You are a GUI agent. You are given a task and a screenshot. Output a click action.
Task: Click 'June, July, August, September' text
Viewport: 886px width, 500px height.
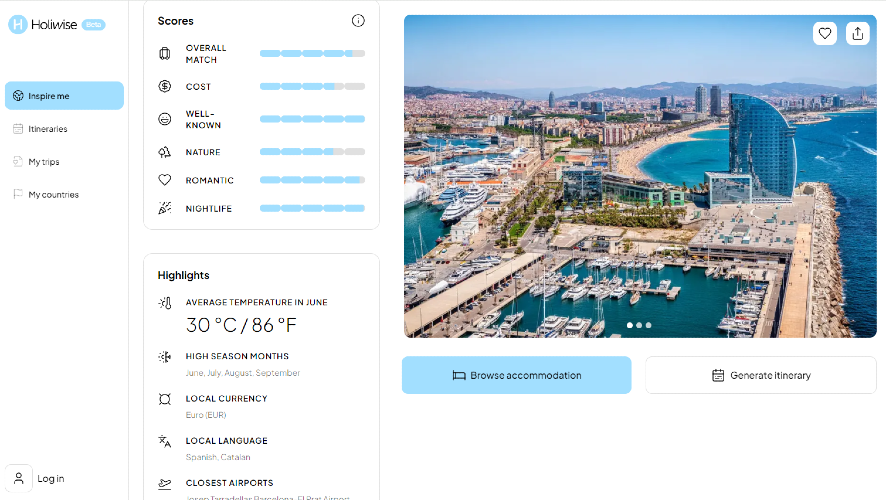[x=243, y=373]
